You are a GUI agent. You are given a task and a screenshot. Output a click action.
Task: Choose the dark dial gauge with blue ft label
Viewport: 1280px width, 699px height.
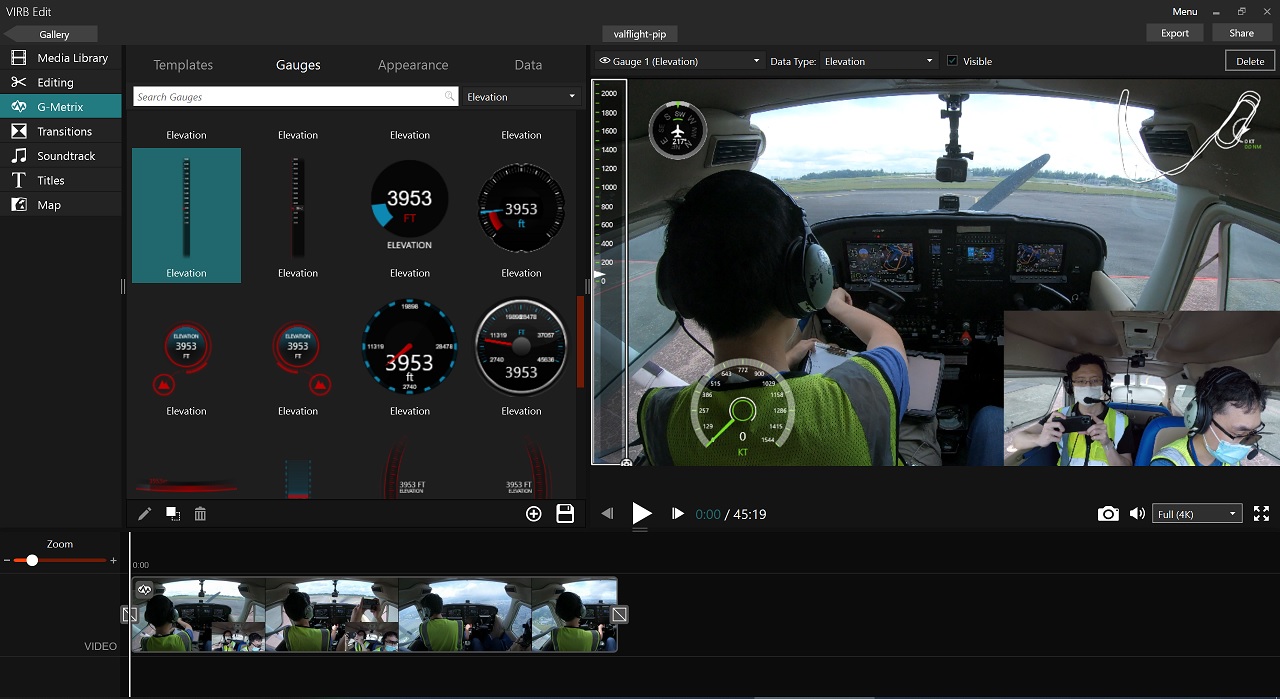point(521,208)
